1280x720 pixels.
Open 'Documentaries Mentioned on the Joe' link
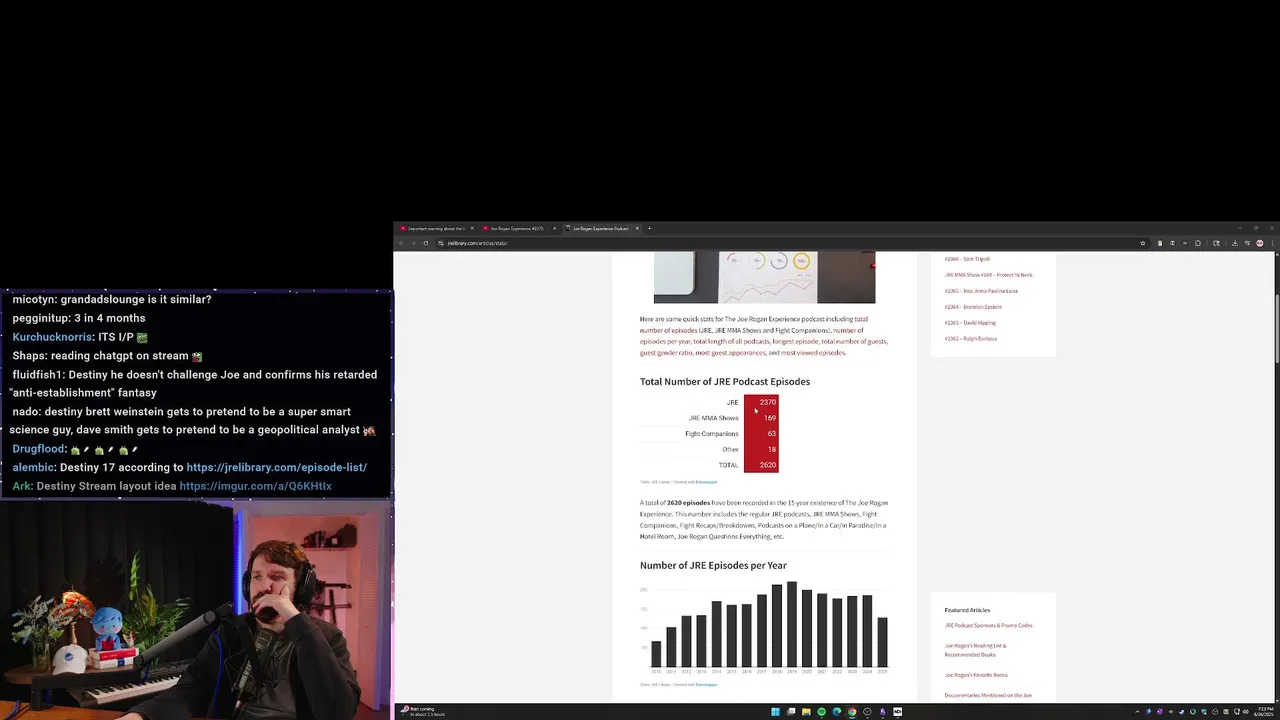click(988, 695)
